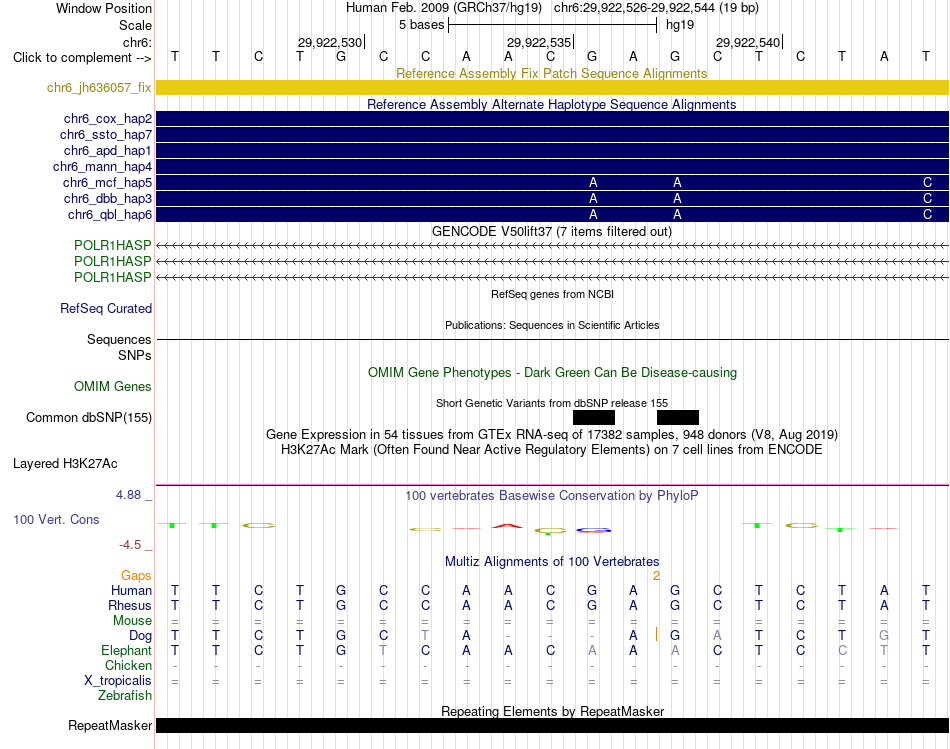950x749 pixels.
Task: Open the Alternate Haplotype Sequence Alignments title
Action: click(x=551, y=104)
